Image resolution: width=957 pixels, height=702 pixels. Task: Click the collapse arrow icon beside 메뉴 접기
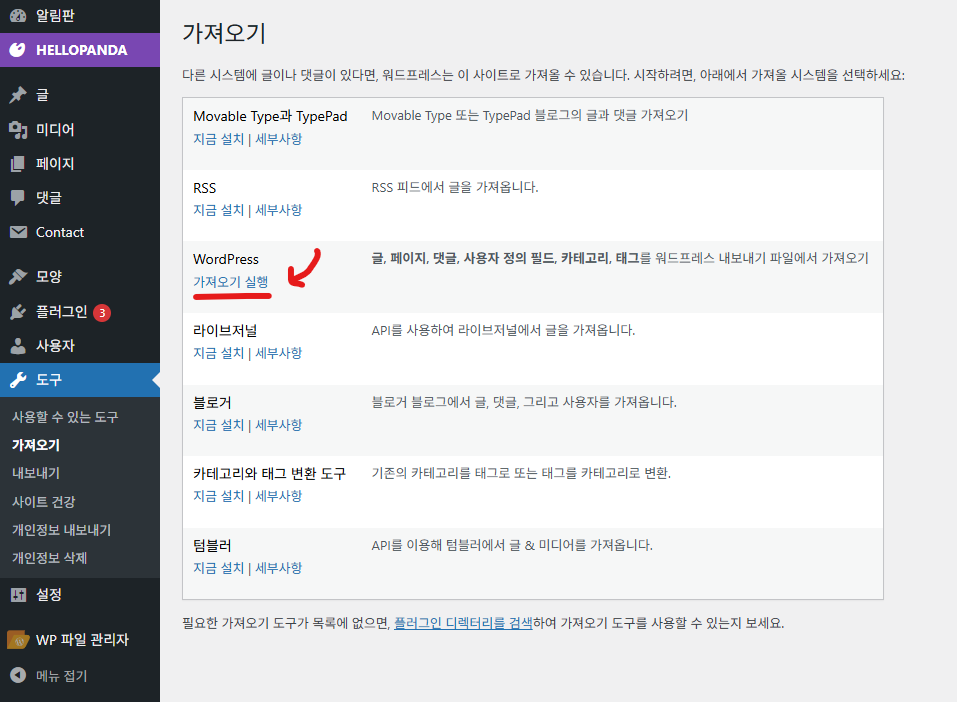pos(18,675)
